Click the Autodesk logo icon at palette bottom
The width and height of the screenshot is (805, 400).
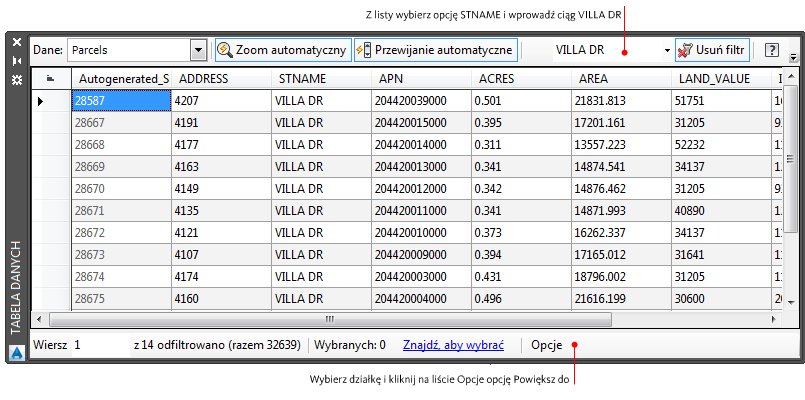click(x=17, y=352)
